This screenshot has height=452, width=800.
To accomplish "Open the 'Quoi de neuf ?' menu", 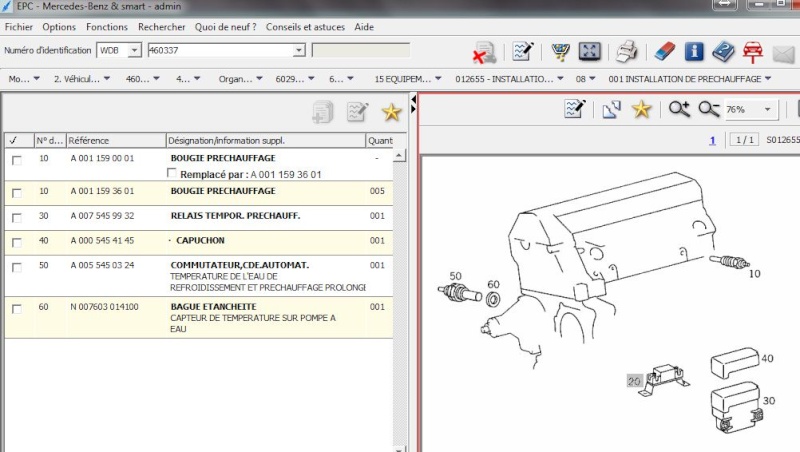I will 226,27.
